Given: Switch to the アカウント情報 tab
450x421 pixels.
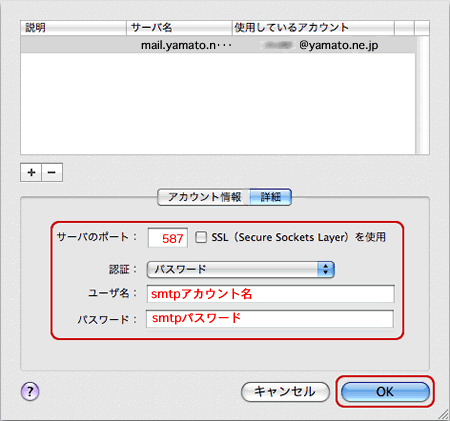Looking at the screenshot, I should [204, 197].
